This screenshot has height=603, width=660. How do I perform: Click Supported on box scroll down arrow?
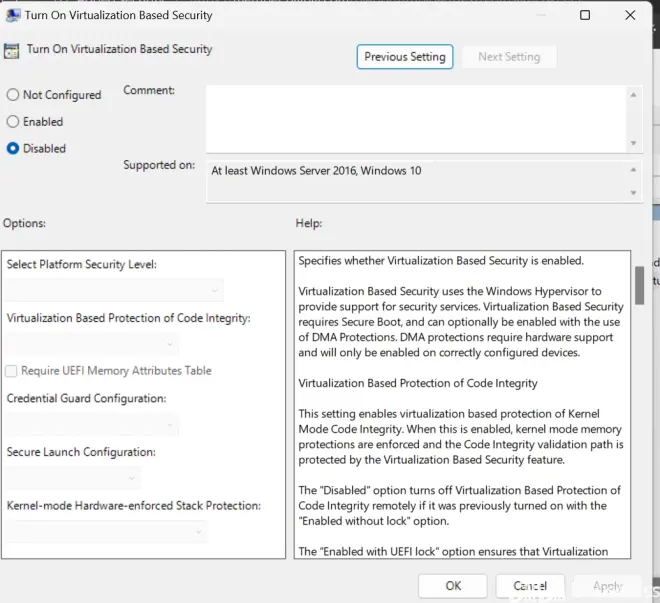(633, 193)
